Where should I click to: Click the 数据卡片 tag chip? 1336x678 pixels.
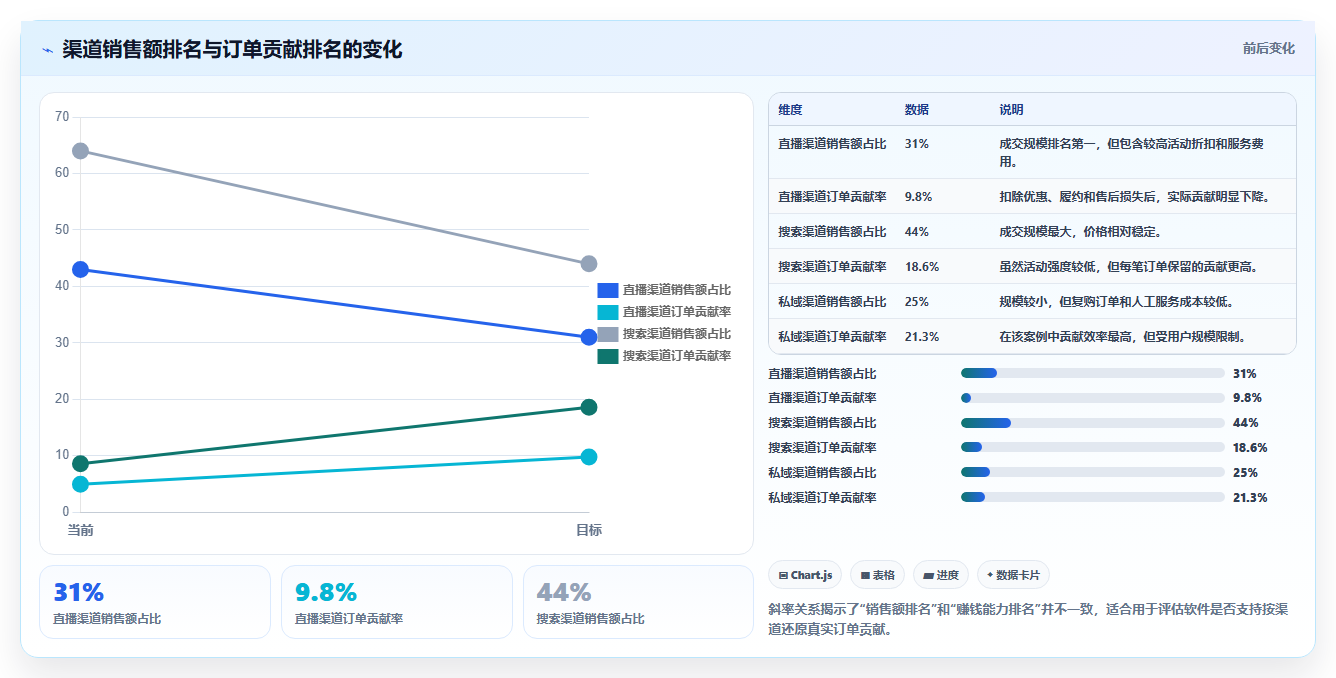[x=1013, y=575]
